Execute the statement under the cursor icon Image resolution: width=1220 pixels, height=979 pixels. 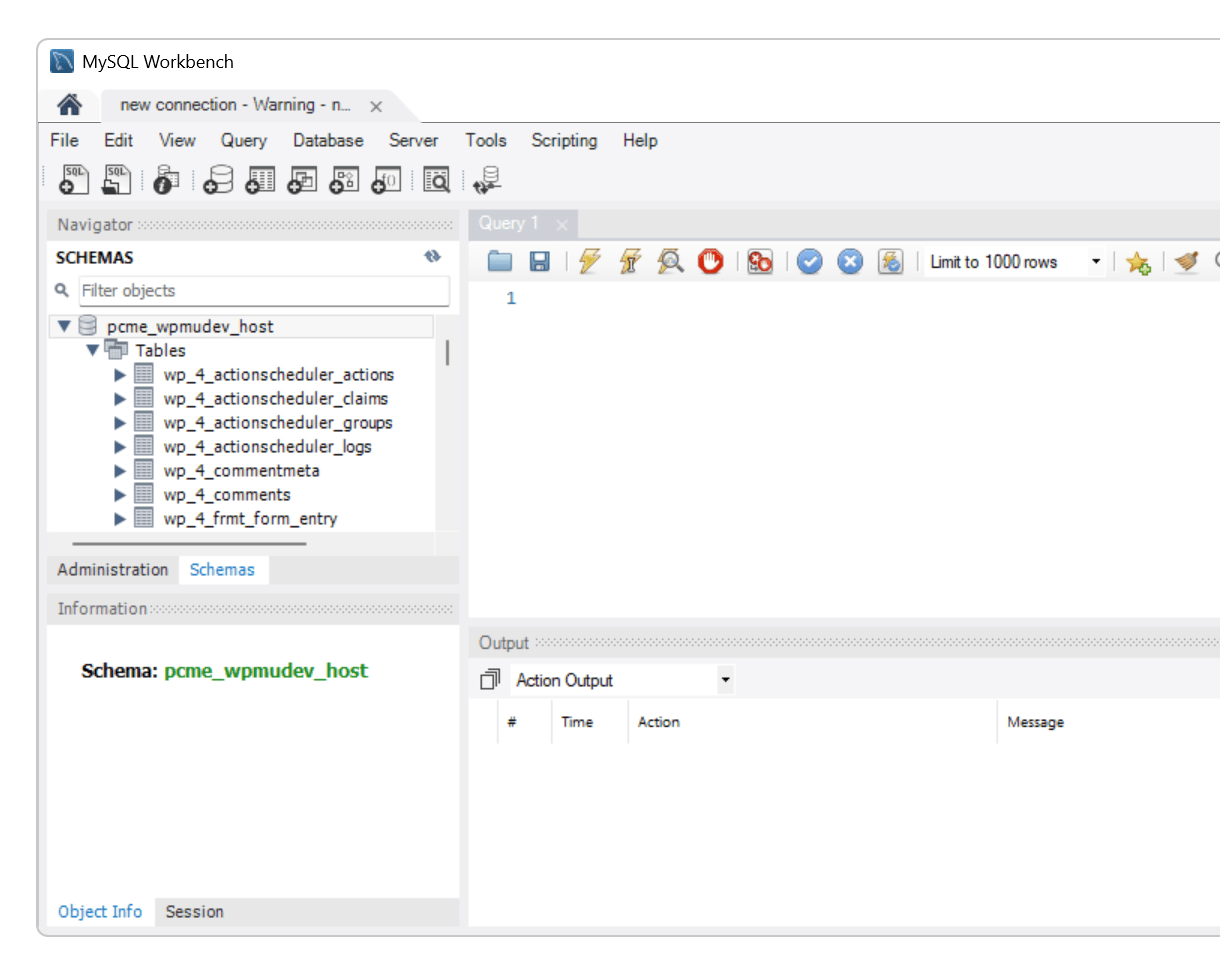pyautogui.click(x=629, y=262)
